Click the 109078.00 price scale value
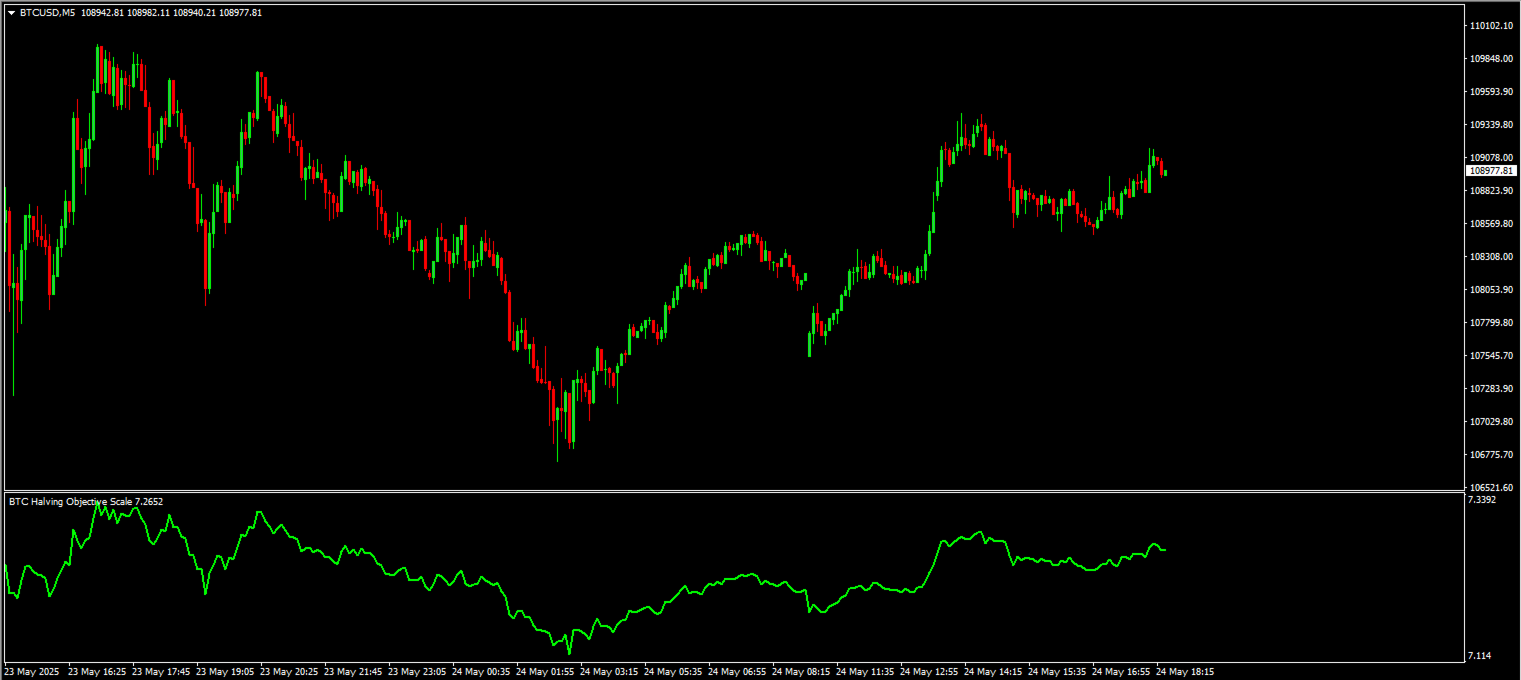 coord(1491,158)
